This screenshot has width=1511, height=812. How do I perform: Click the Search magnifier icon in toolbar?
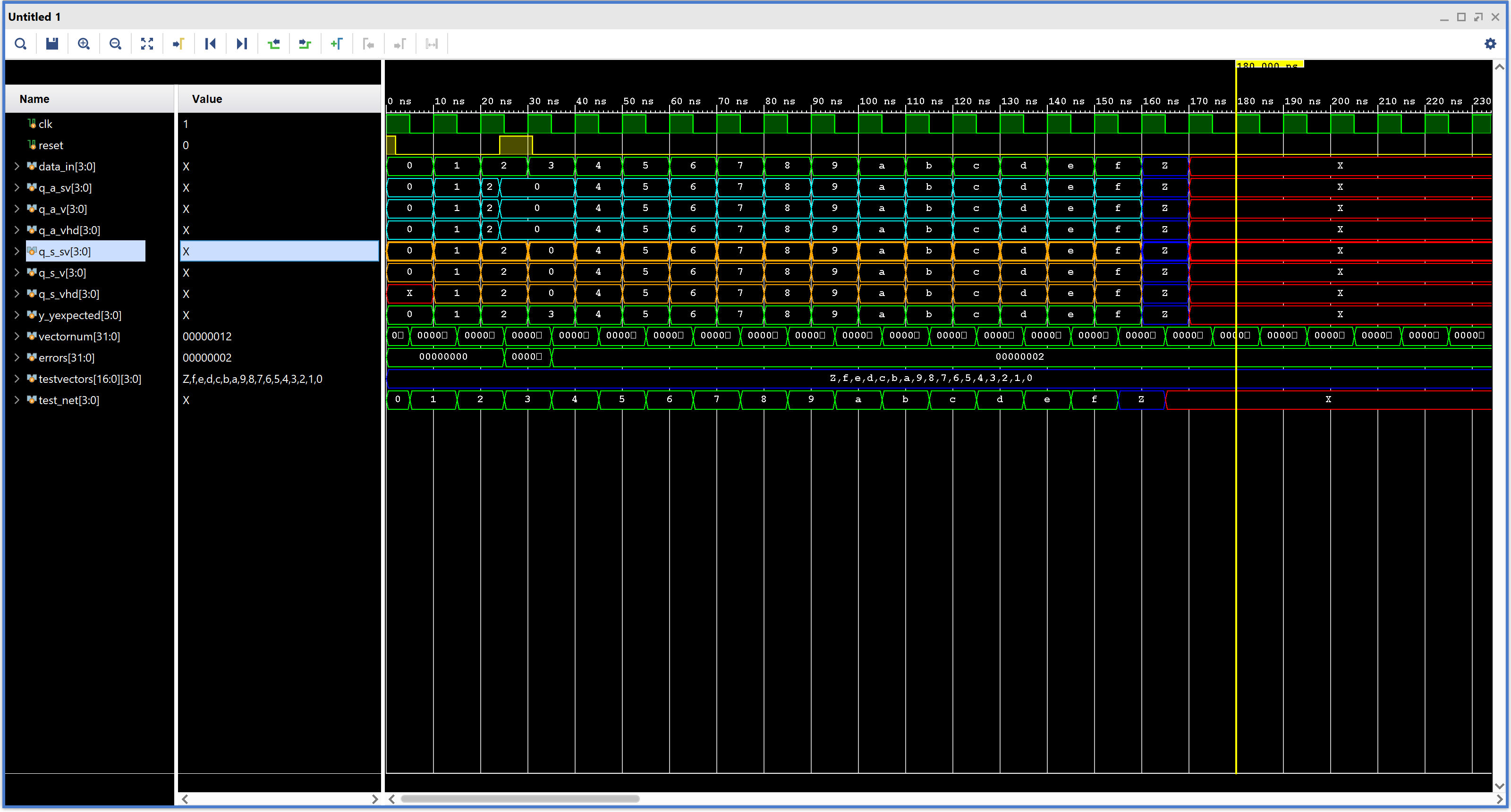tap(20, 44)
